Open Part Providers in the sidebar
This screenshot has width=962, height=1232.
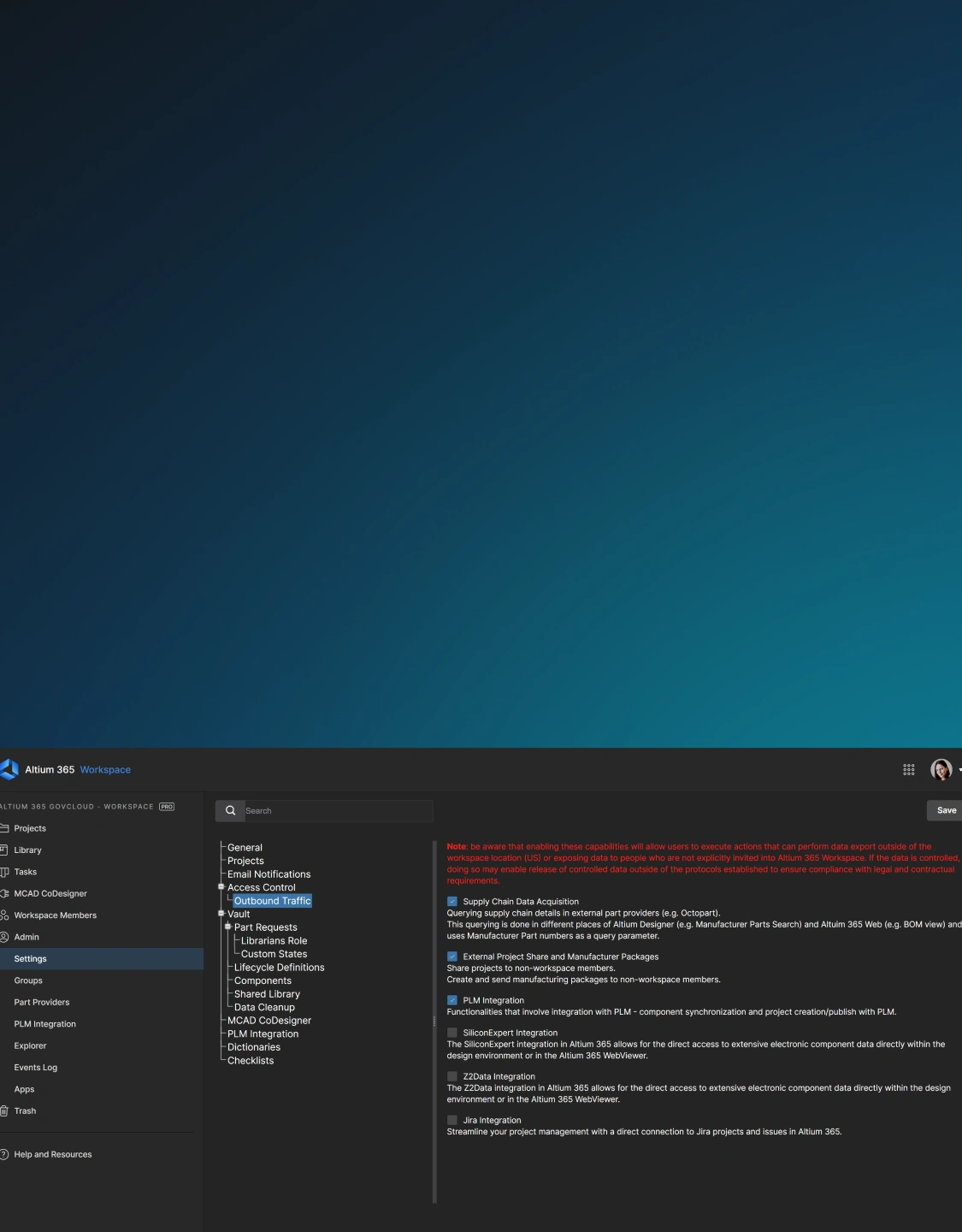coord(42,1002)
